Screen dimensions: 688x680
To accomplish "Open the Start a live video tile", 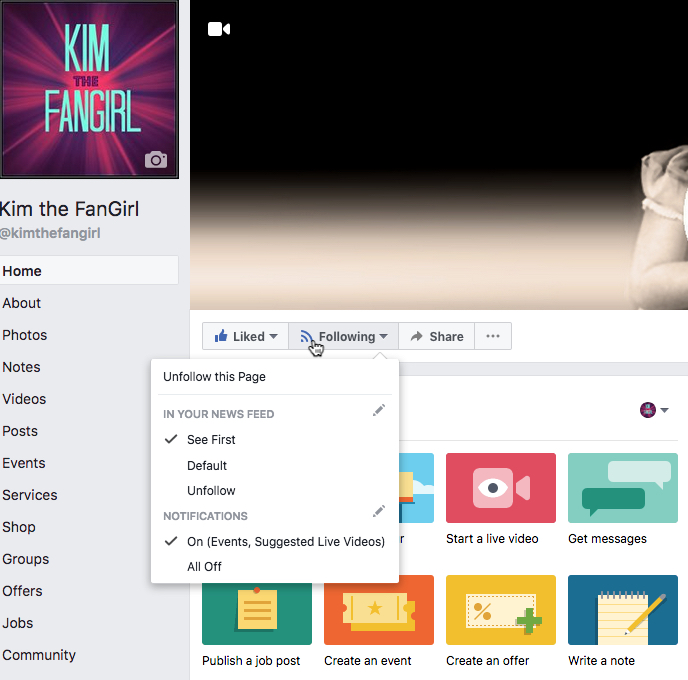I will click(501, 499).
